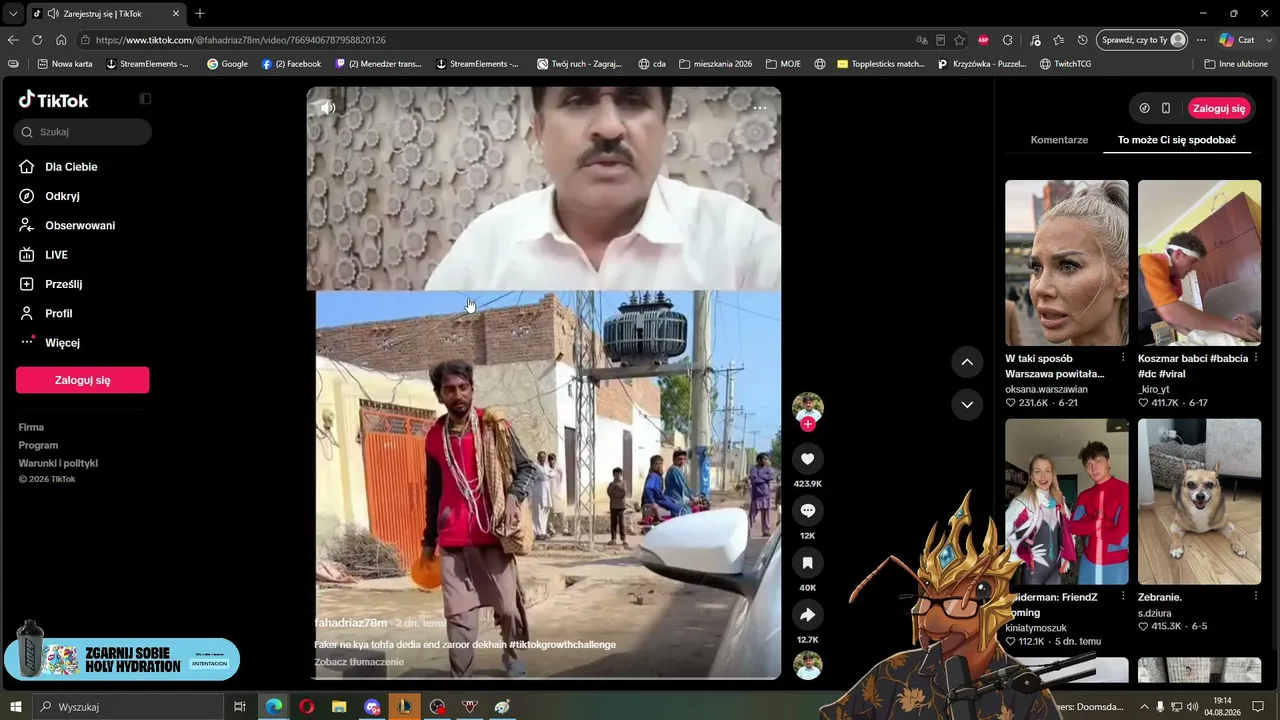Open options for the Zebranie card

point(1256,597)
